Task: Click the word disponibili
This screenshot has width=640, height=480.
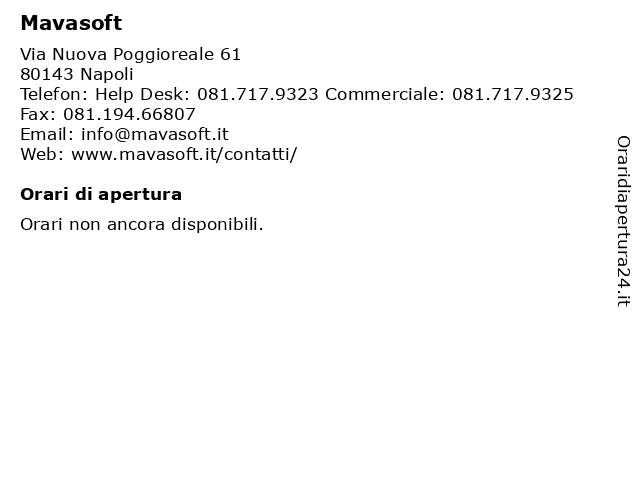Action: pyautogui.click(x=217, y=224)
